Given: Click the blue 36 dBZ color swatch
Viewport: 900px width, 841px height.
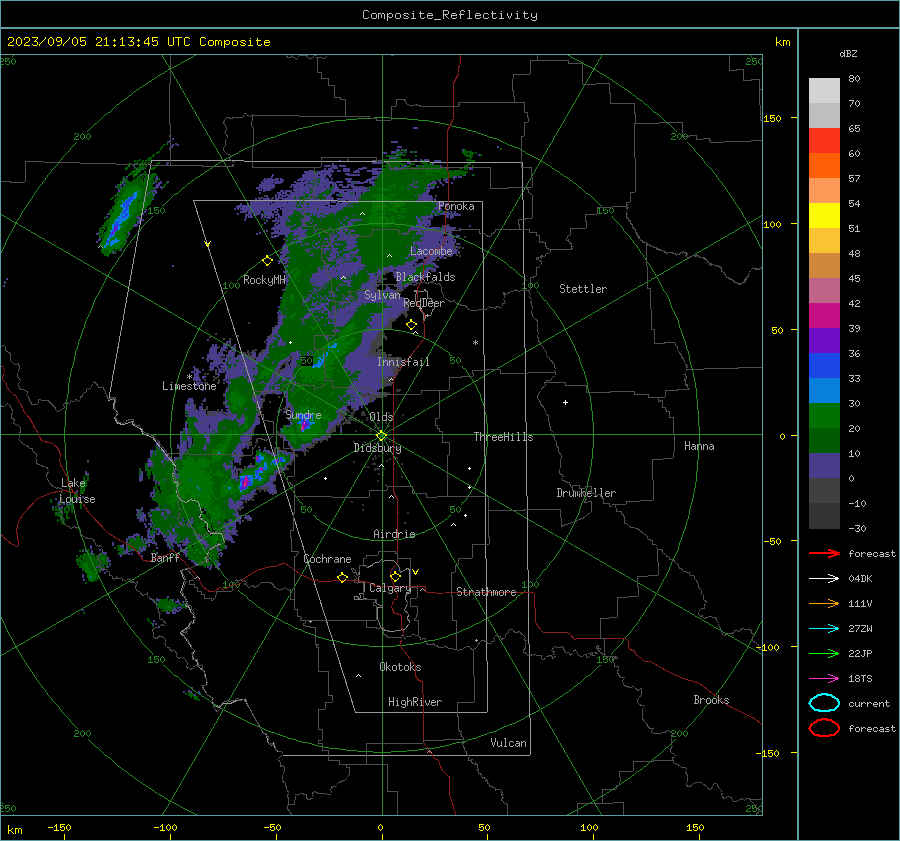Looking at the screenshot, I should tap(824, 365).
